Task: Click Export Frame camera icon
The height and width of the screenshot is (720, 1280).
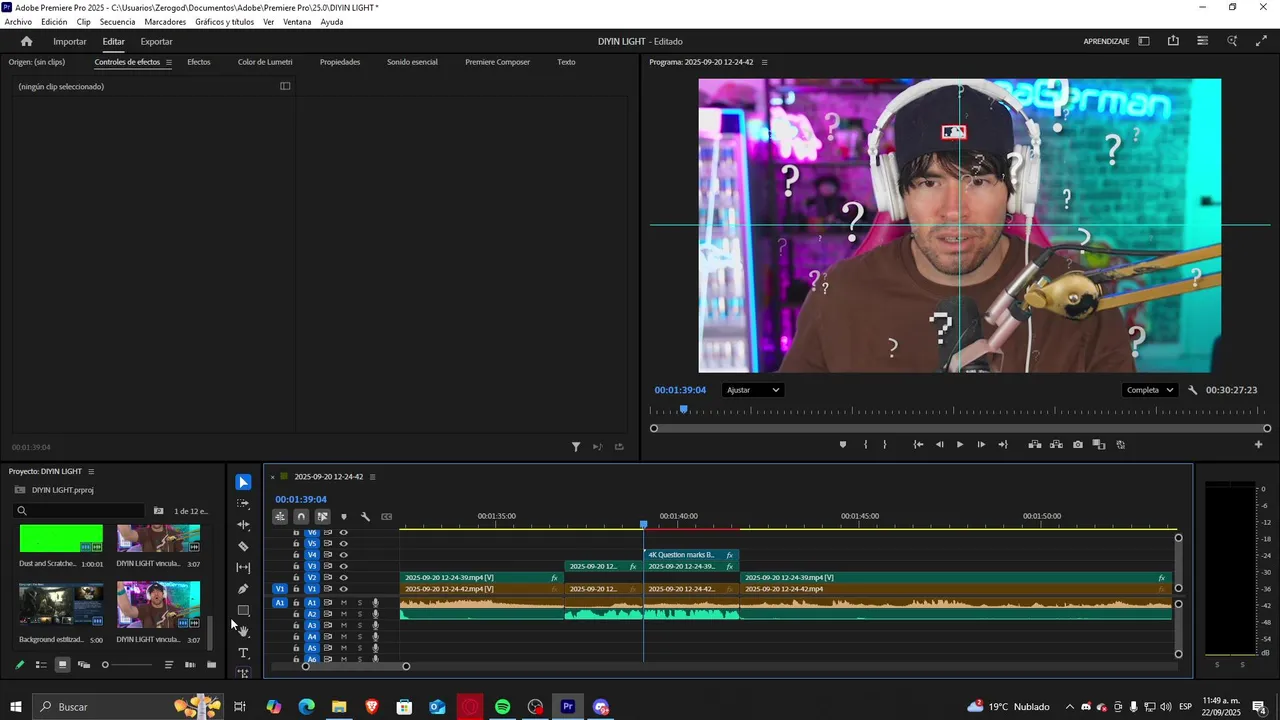Action: [1077, 445]
